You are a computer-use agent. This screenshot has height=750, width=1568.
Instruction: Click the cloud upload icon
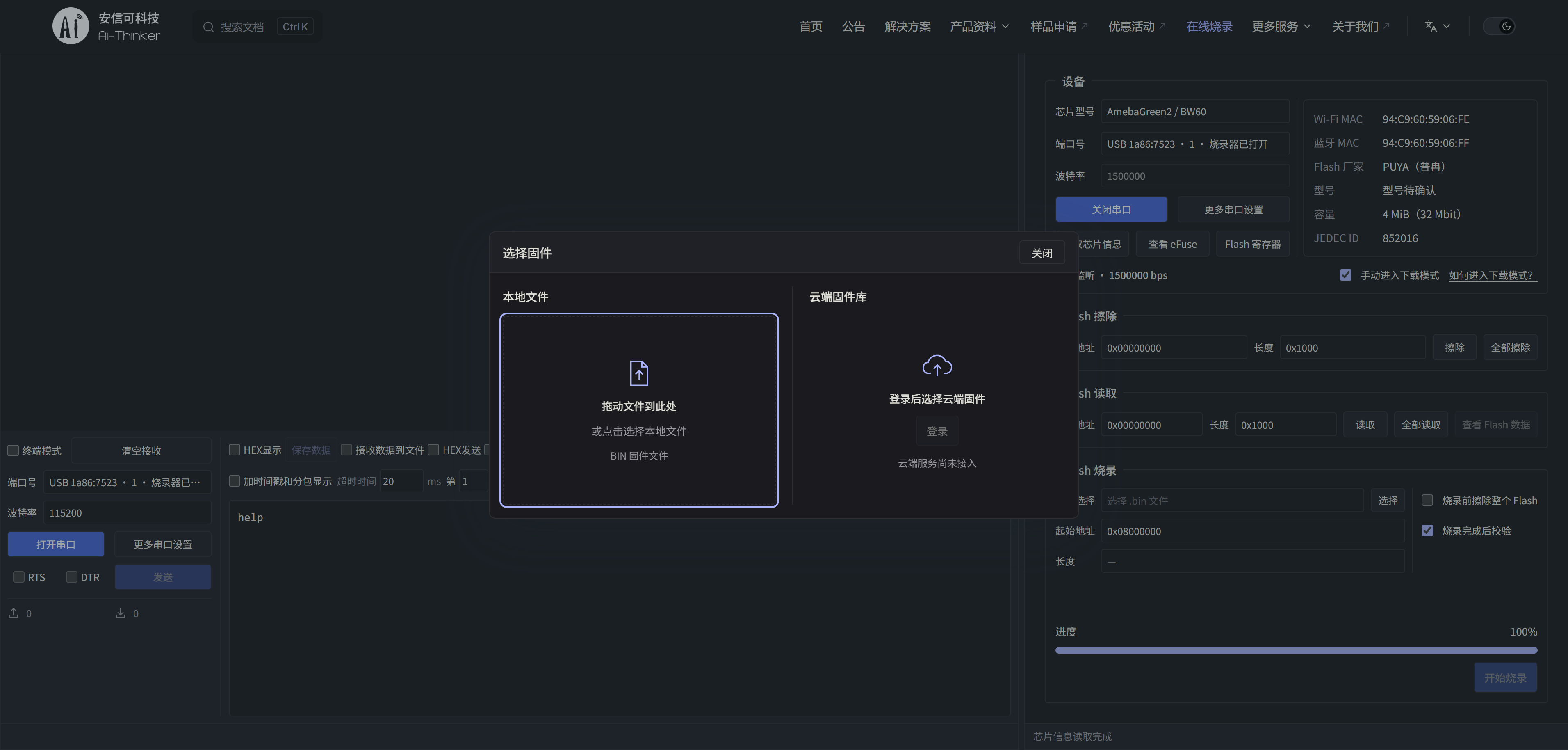937,366
